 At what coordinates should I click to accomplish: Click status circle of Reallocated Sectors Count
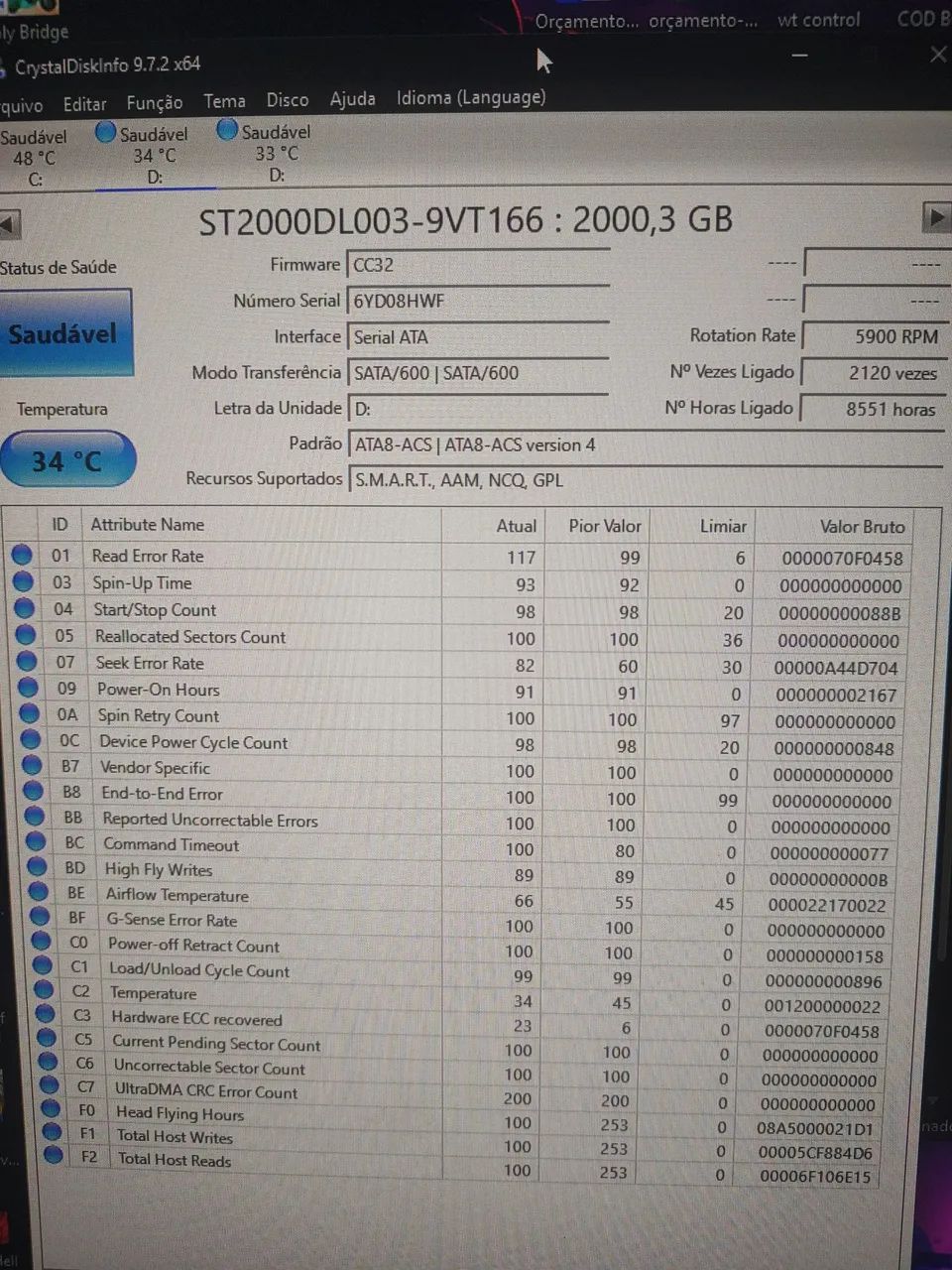(26, 635)
